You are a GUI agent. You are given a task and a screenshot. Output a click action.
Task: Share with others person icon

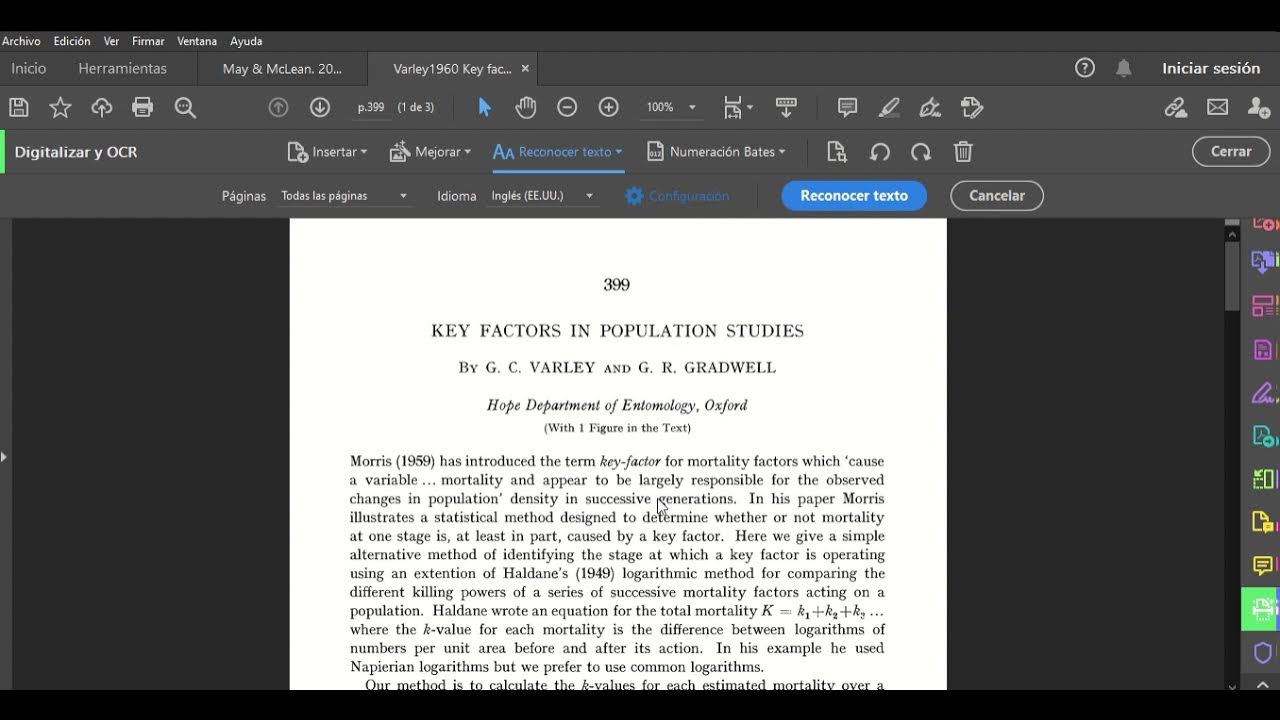pos(1259,107)
